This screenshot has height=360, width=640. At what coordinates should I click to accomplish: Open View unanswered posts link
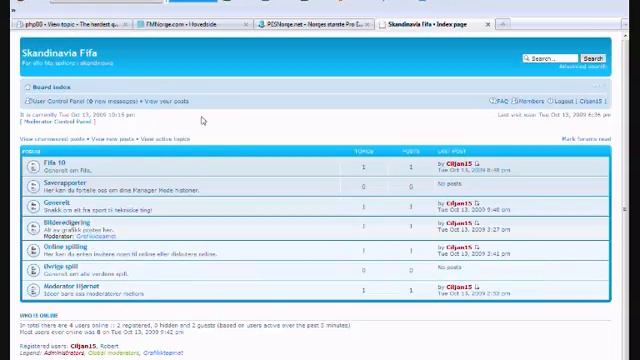coord(52,139)
